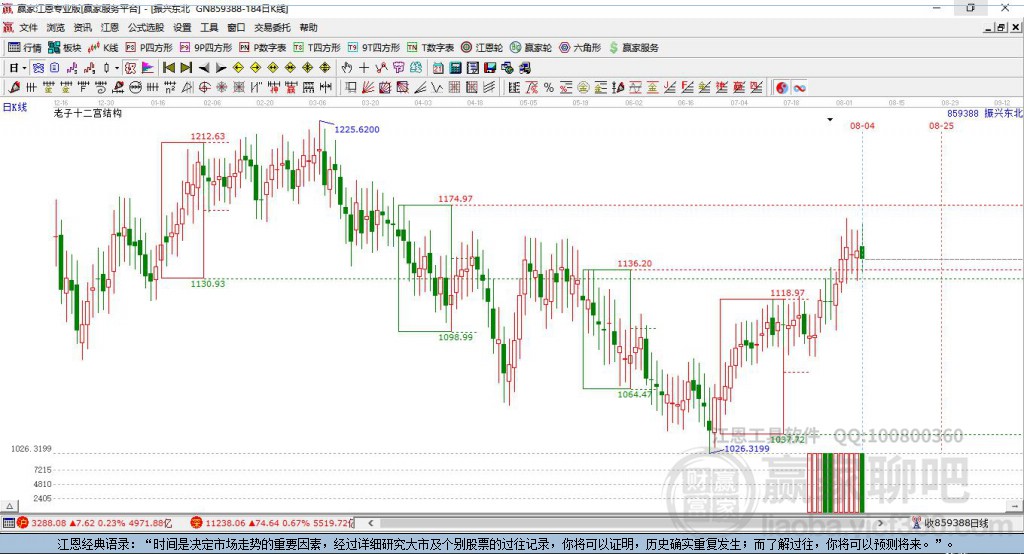Open the 工具 menu
This screenshot has height=554, width=1024.
(209, 27)
